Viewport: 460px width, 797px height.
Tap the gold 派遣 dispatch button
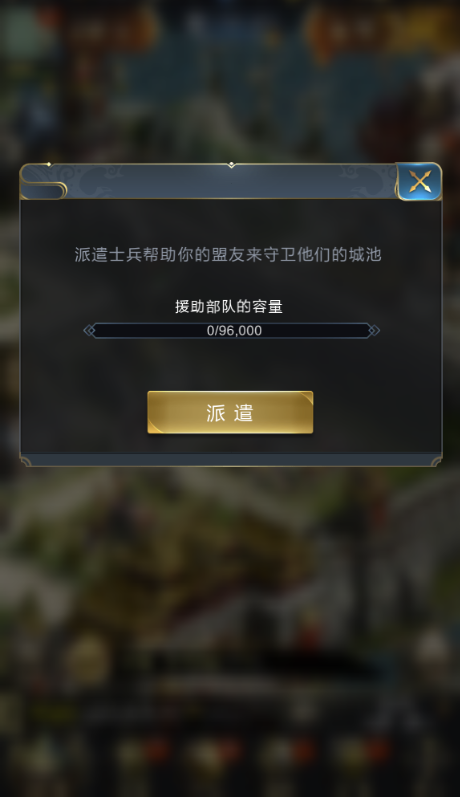[230, 412]
